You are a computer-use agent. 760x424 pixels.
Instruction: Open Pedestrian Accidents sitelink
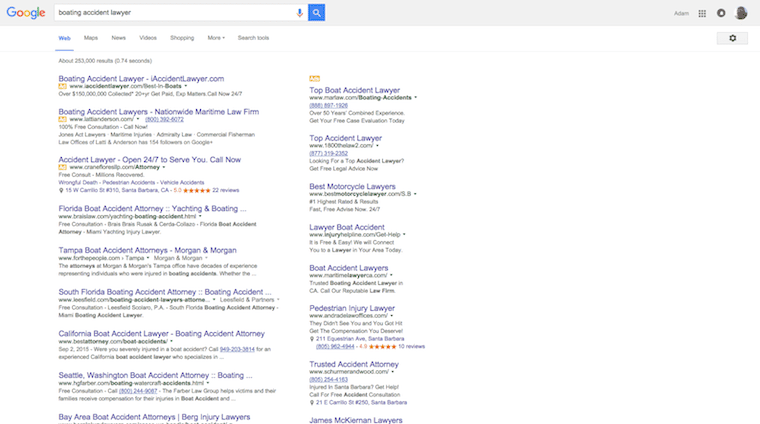128,183
